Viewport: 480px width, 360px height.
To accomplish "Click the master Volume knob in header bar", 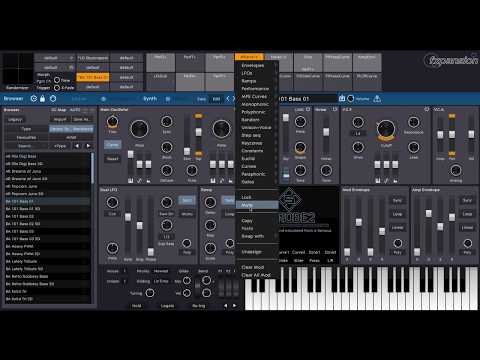I will coord(350,99).
